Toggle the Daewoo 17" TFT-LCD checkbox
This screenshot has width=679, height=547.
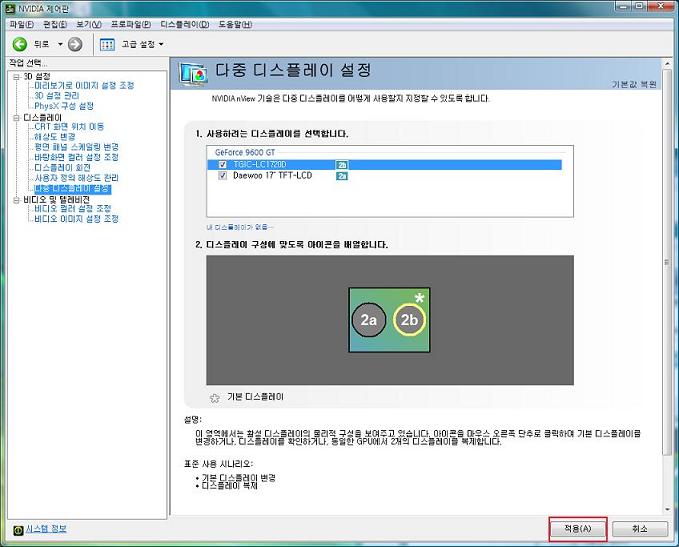click(x=223, y=175)
